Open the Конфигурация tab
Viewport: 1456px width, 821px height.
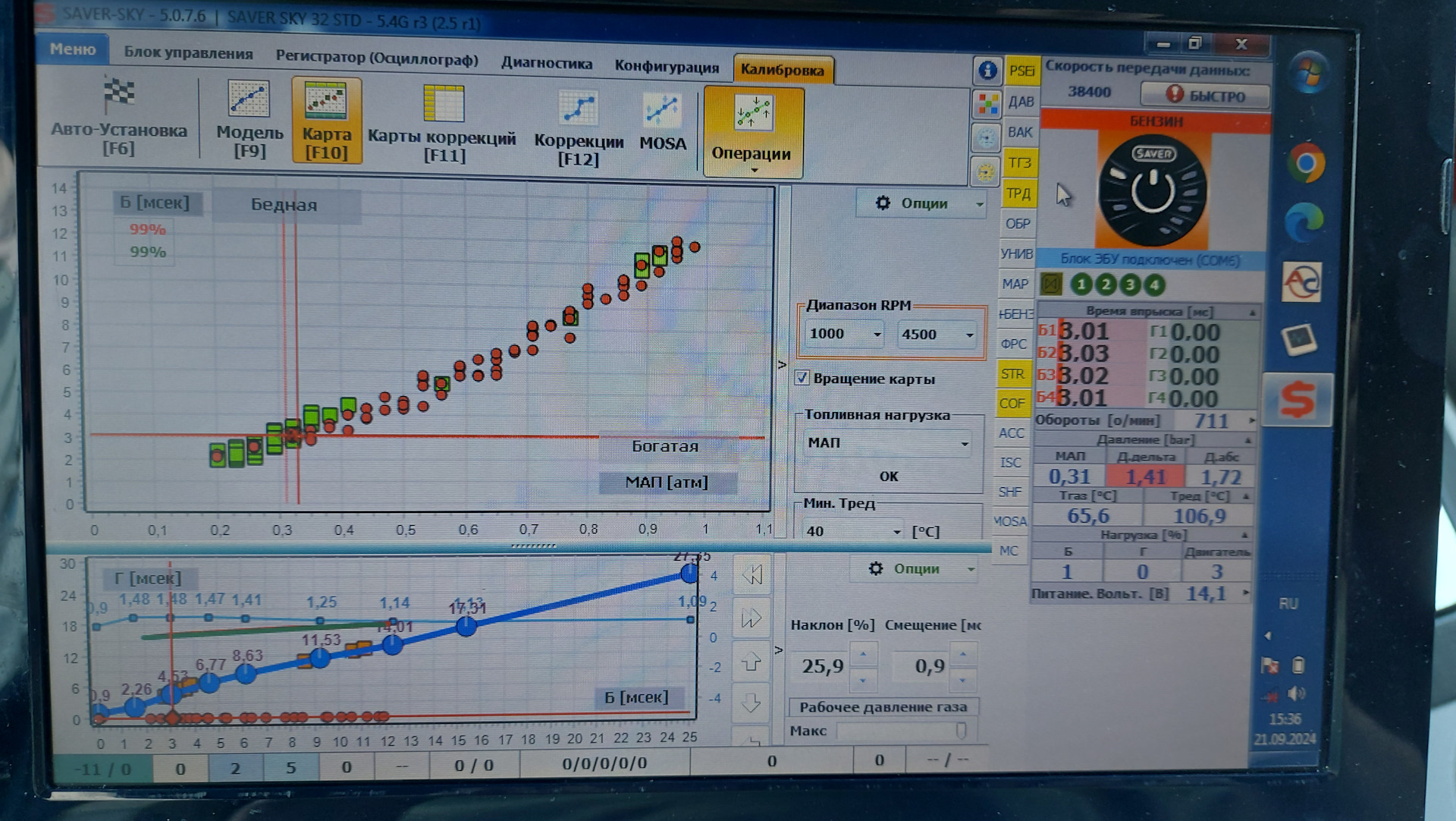click(667, 67)
